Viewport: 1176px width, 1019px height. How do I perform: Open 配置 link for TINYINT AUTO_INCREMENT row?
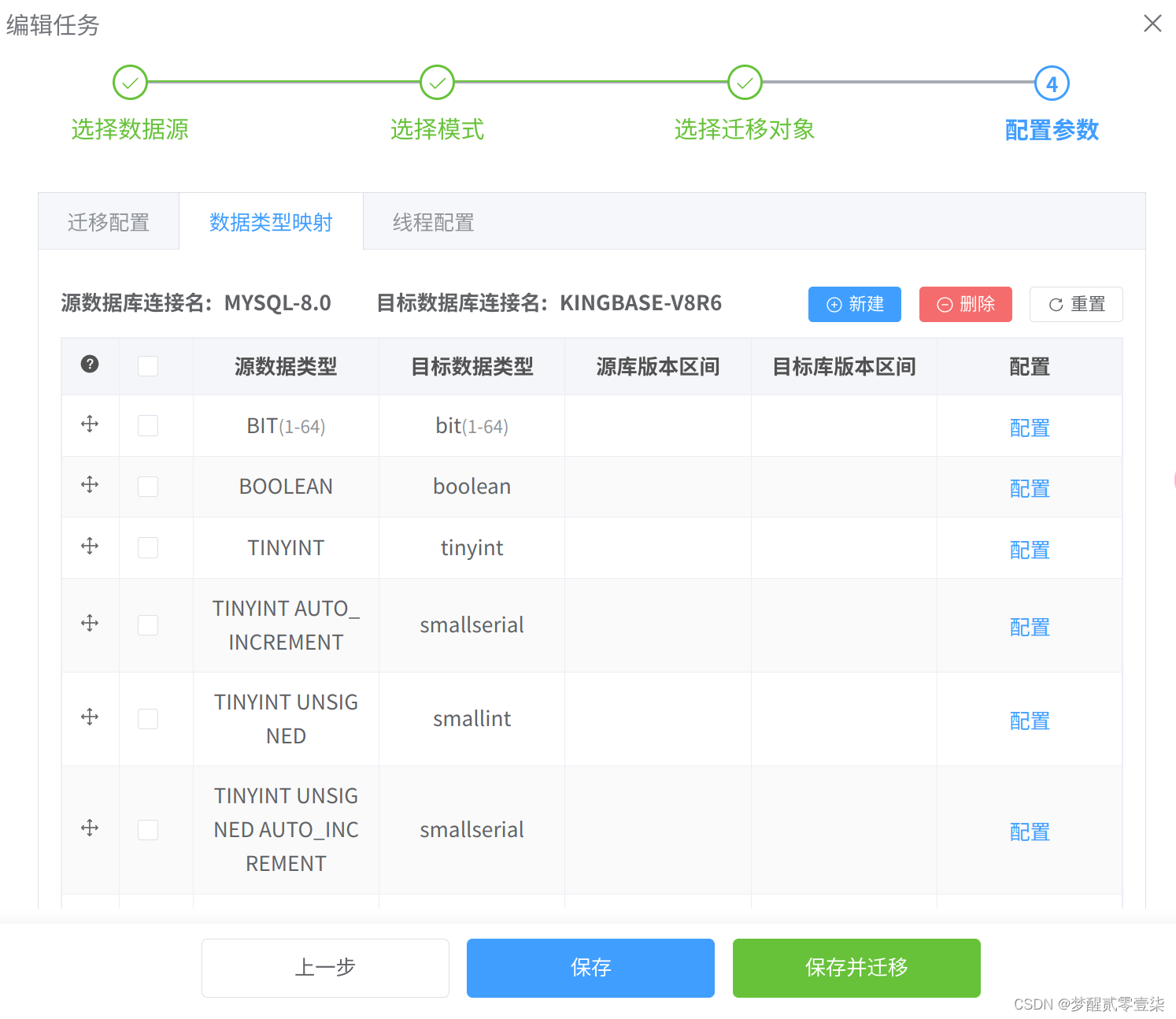point(1030,627)
